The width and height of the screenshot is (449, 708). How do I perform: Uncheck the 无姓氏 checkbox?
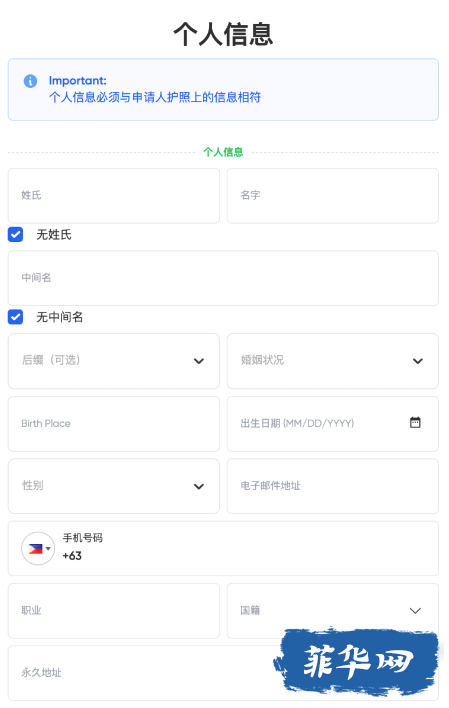pyautogui.click(x=15, y=235)
